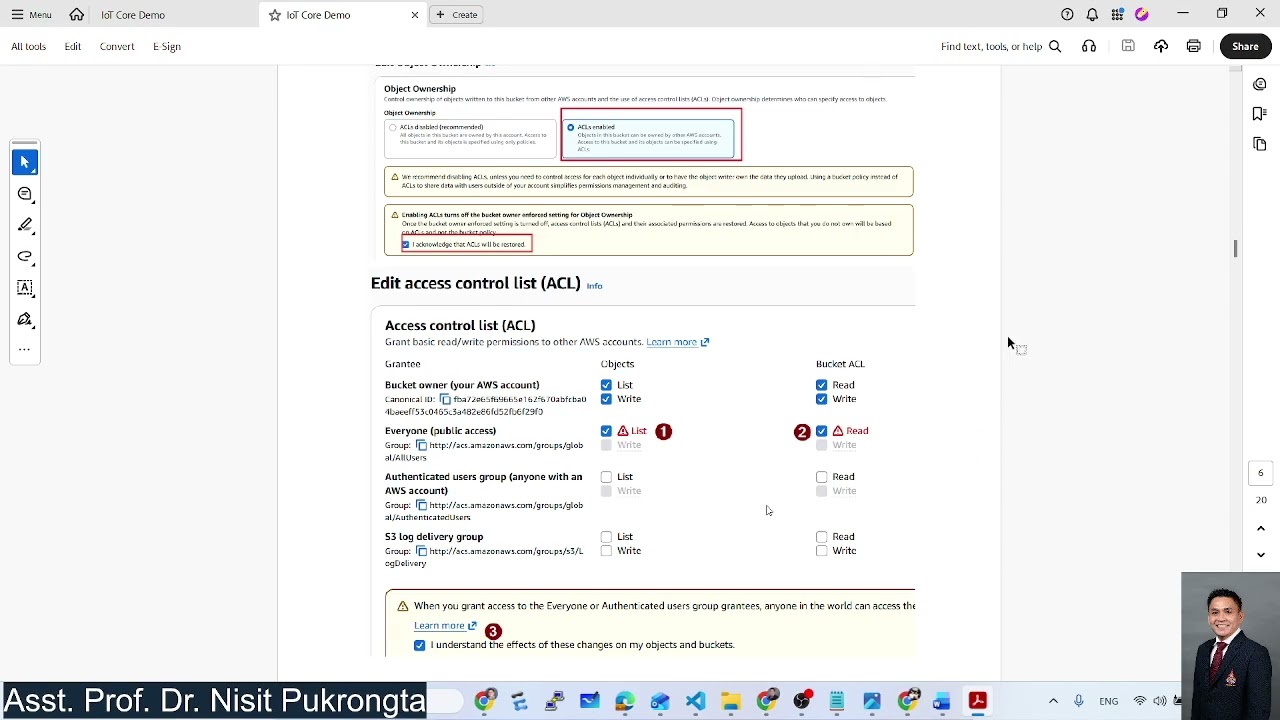Open the Page thumbnails panel icon
This screenshot has height=720, width=1280.
click(x=1260, y=144)
